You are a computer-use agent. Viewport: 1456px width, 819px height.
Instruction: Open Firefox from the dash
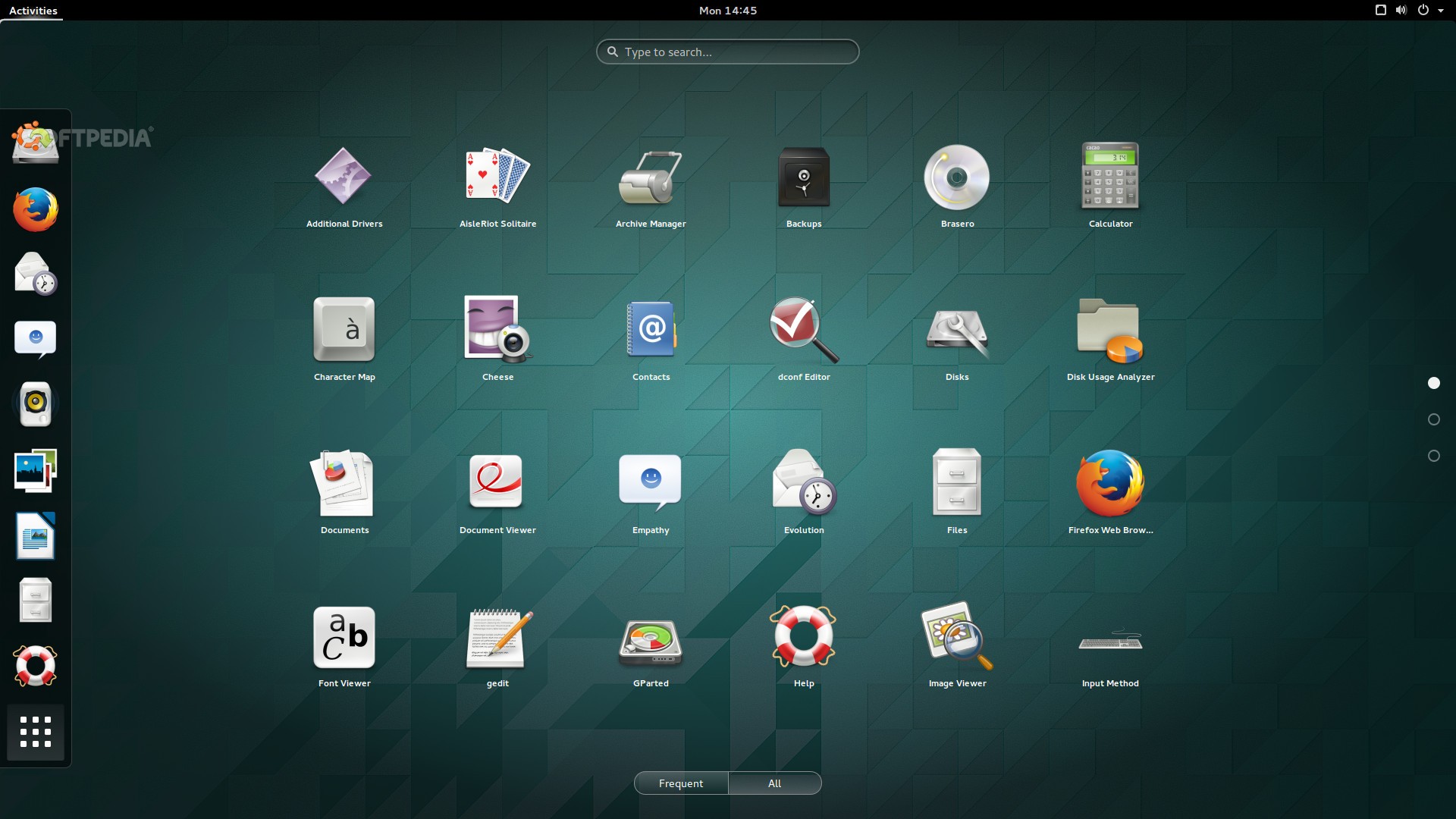click(36, 209)
